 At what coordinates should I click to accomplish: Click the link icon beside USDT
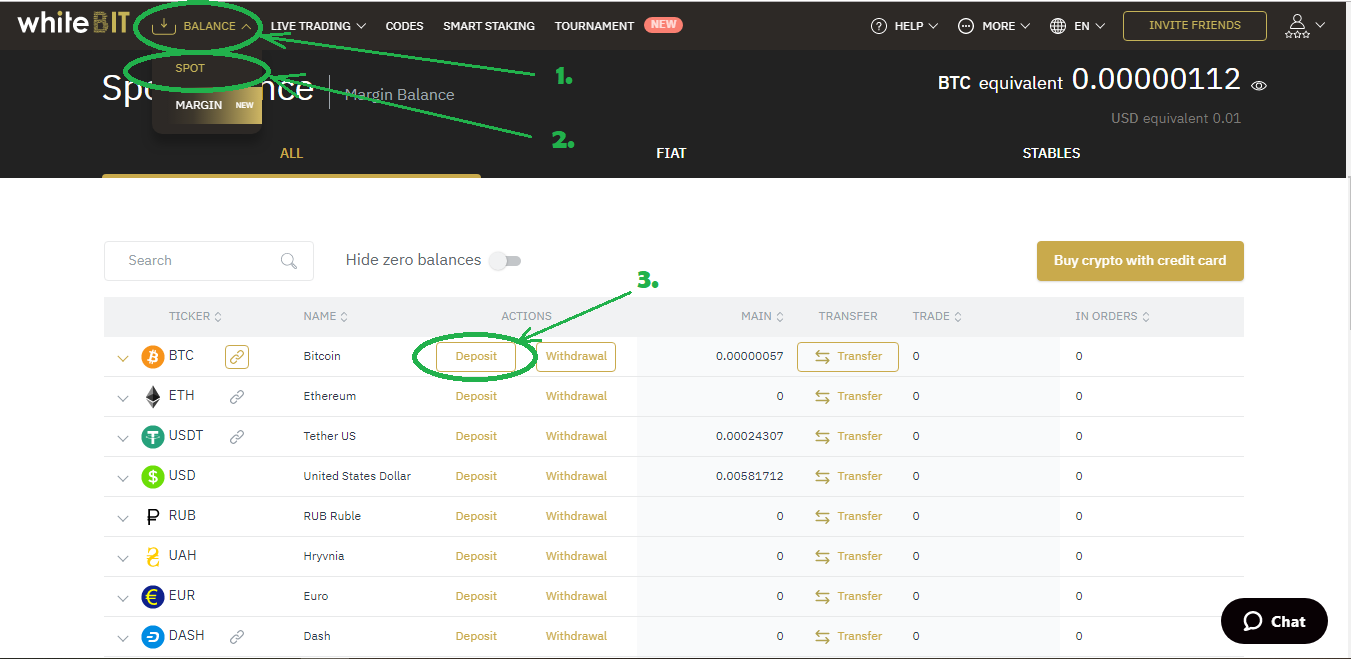pos(237,436)
